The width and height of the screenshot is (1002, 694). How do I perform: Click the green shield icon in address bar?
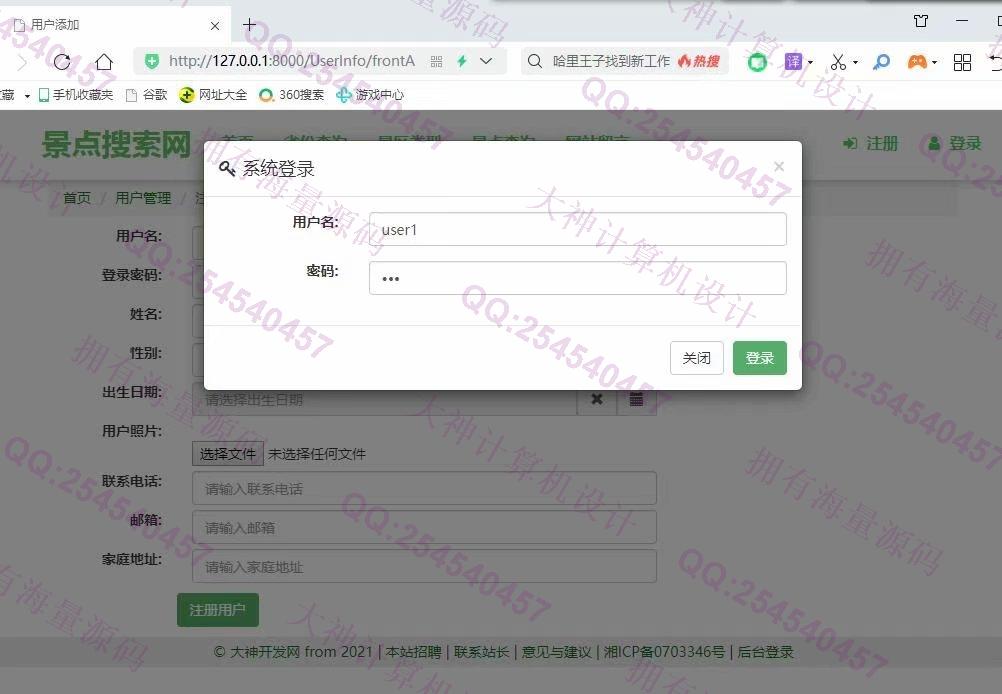tap(152, 61)
